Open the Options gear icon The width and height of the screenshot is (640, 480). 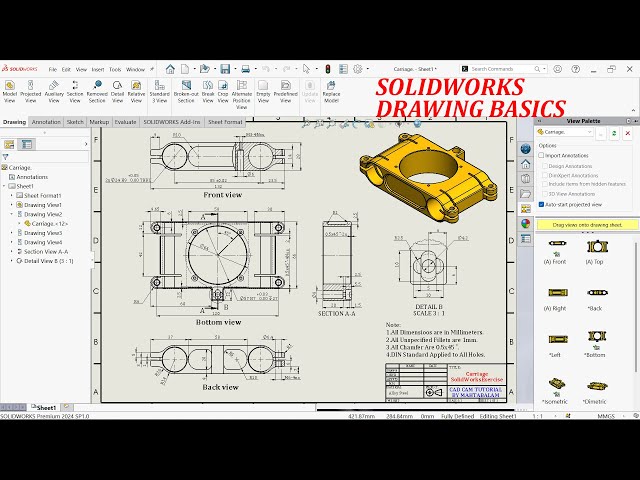pyautogui.click(x=358, y=69)
